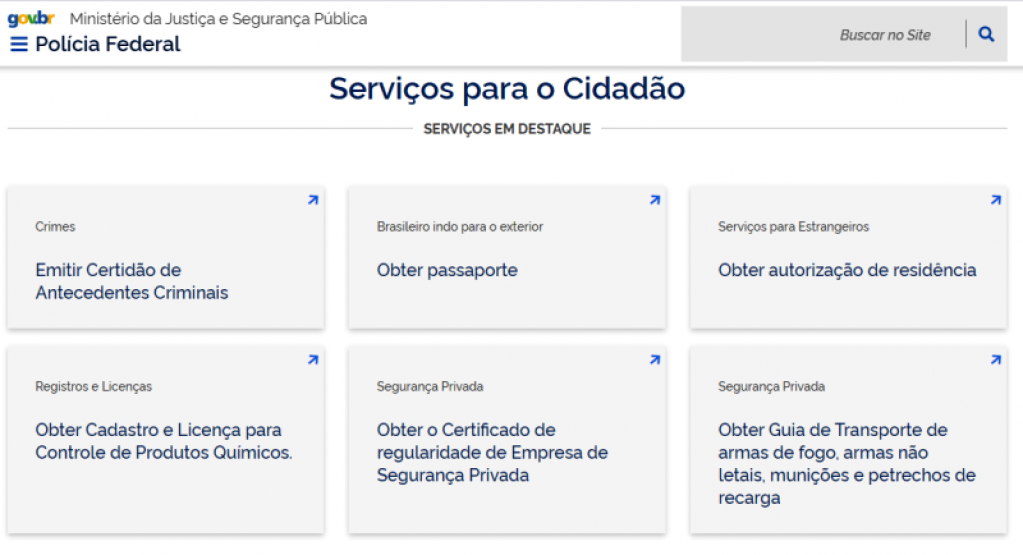Image resolution: width=1023 pixels, height=555 pixels.
Task: Click the magnifier search icon
Action: tap(986, 34)
